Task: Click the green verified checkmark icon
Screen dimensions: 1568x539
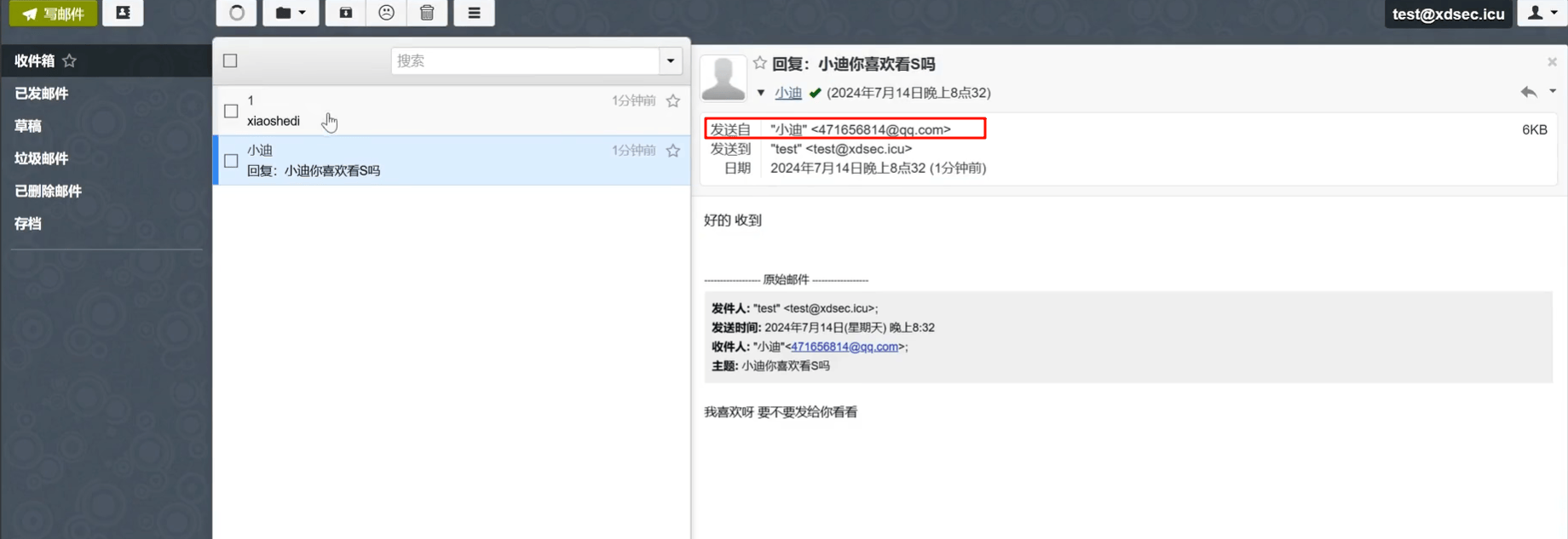Action: click(816, 93)
